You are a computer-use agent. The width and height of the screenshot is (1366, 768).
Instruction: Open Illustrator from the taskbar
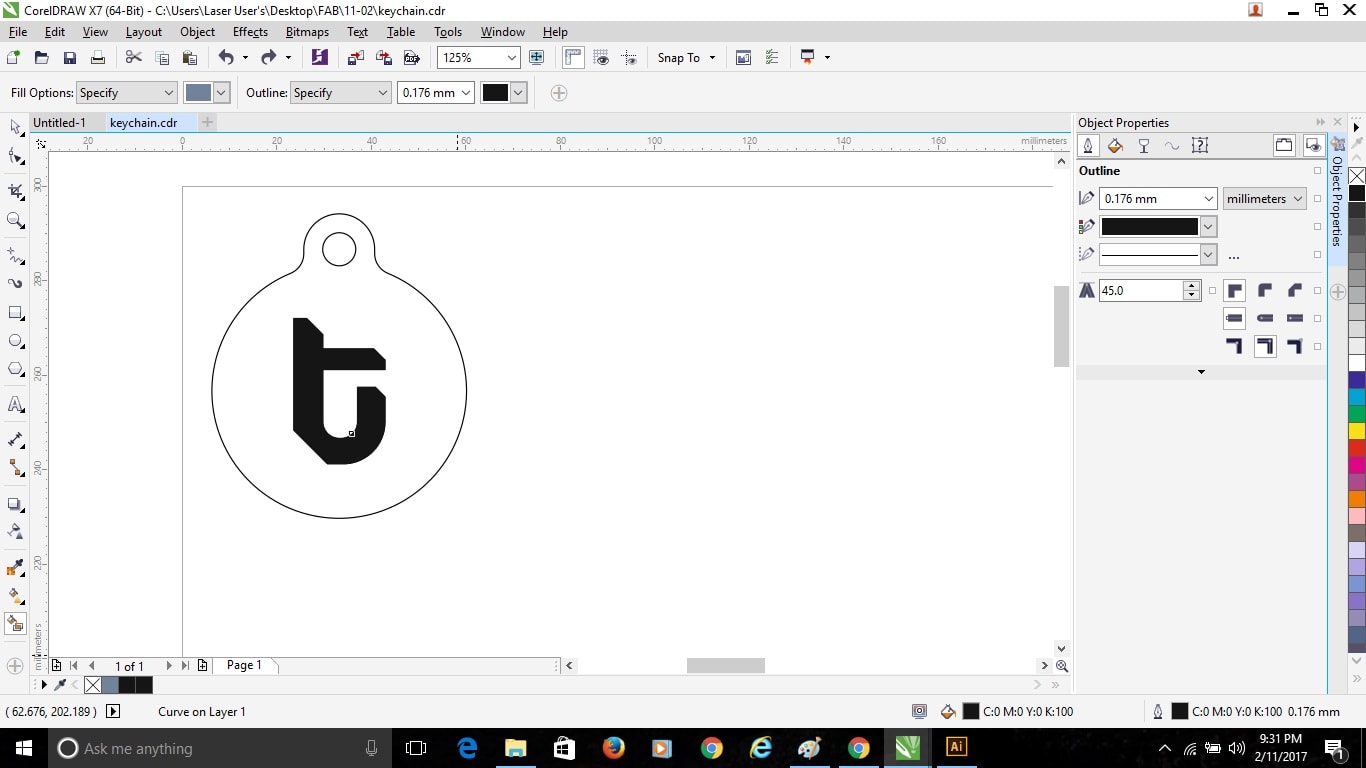(x=956, y=747)
